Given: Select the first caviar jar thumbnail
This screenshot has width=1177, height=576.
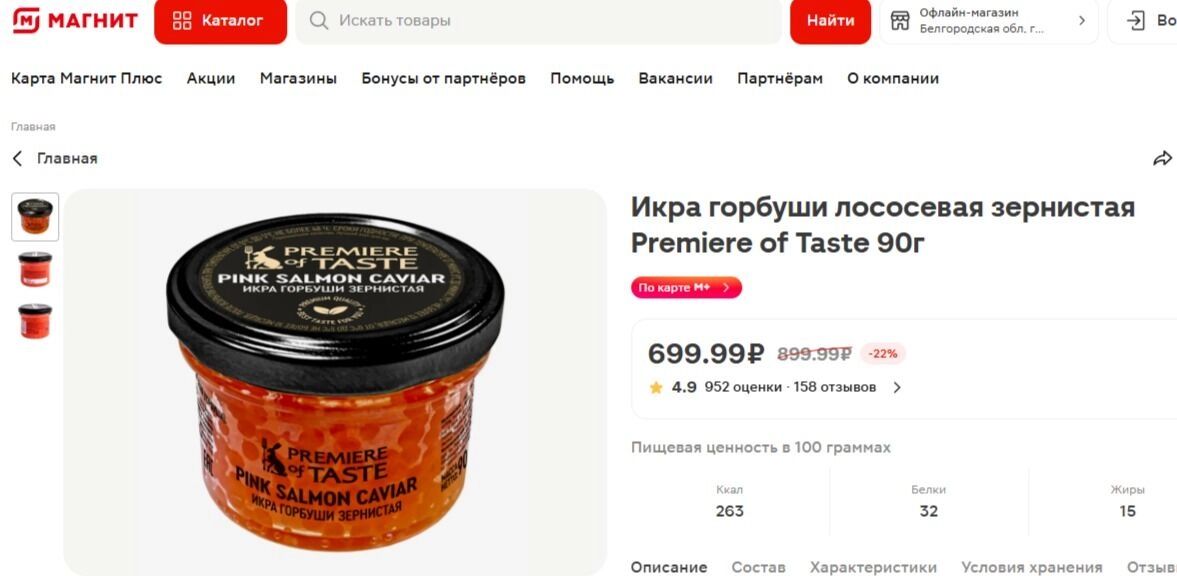Looking at the screenshot, I should tap(35, 217).
